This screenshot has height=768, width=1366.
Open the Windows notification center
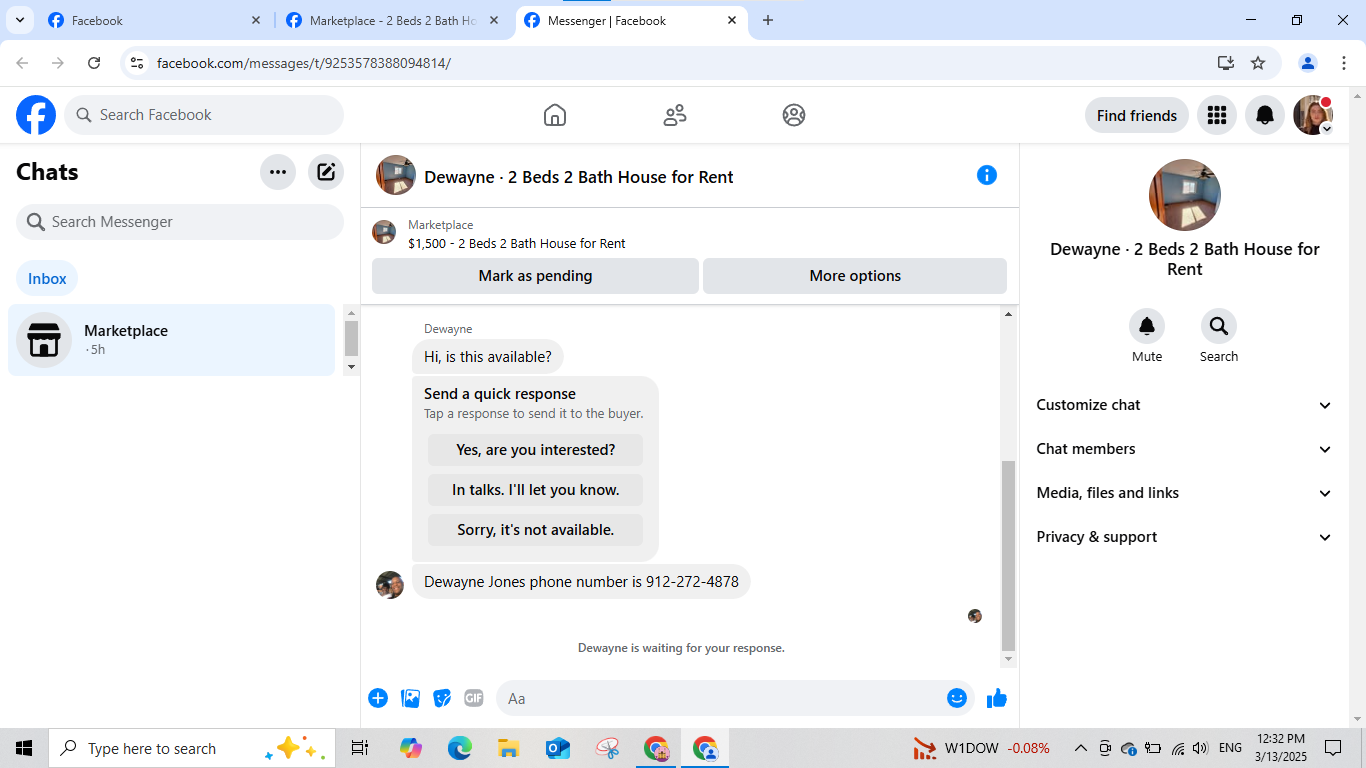[1333, 748]
